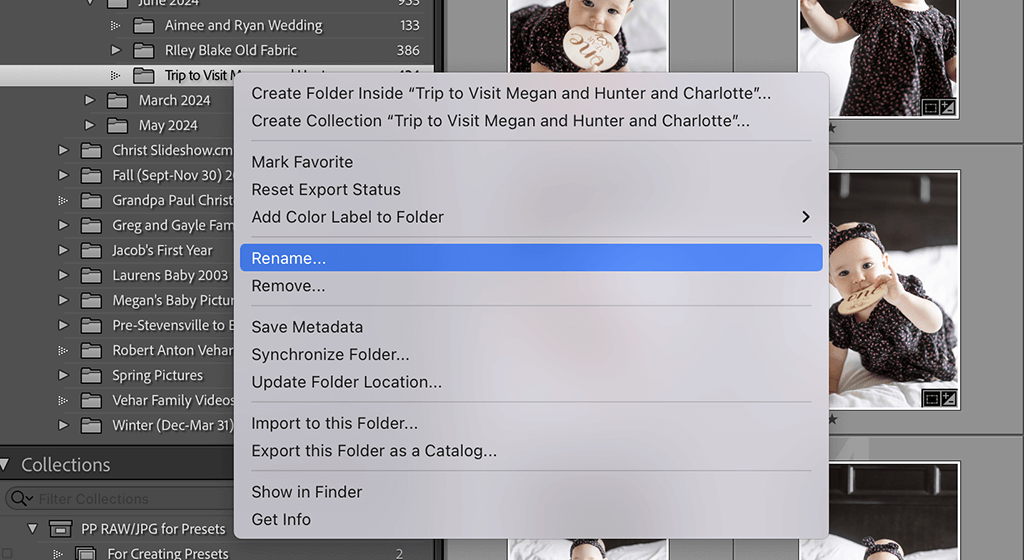Collapse the Collections panel header triangle

5,465
